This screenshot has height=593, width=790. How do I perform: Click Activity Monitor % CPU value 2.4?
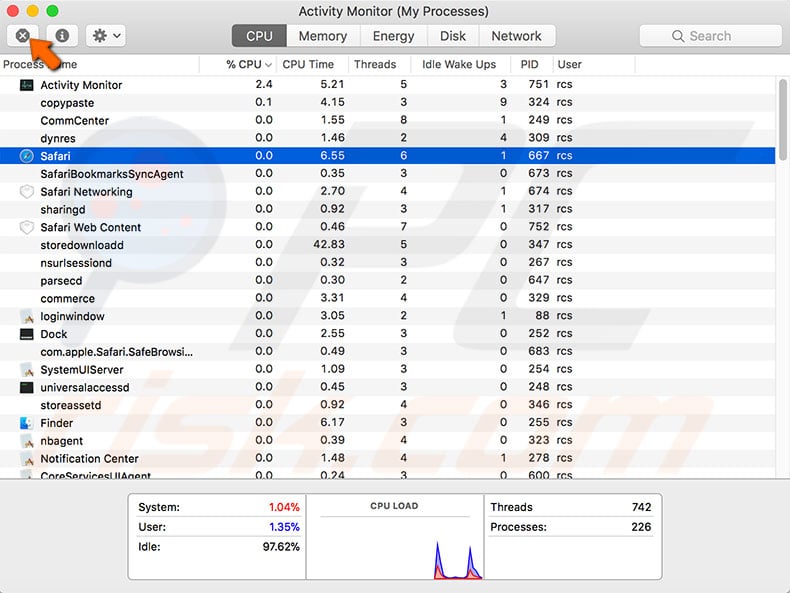click(264, 85)
